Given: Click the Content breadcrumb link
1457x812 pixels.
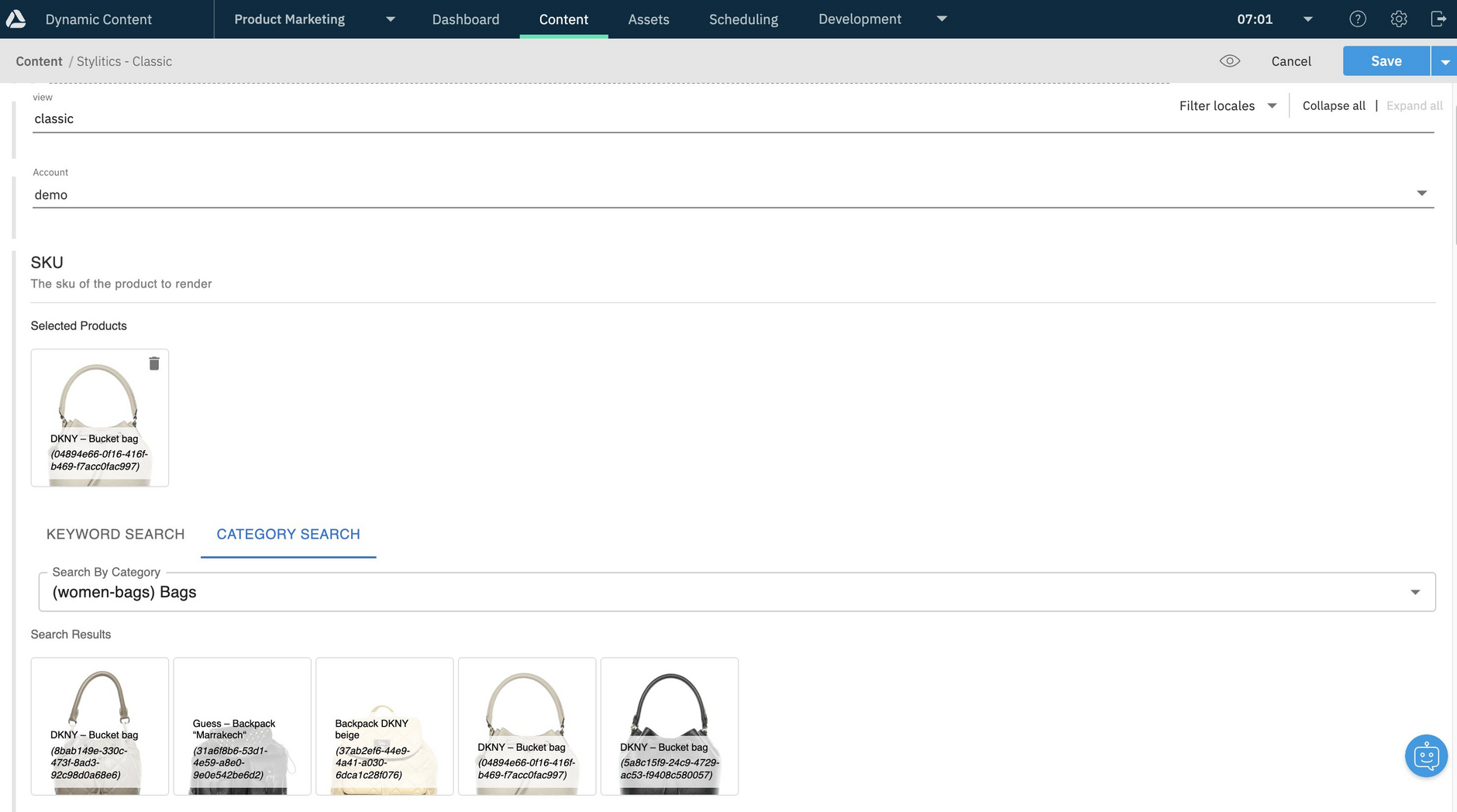Looking at the screenshot, I should (39, 61).
